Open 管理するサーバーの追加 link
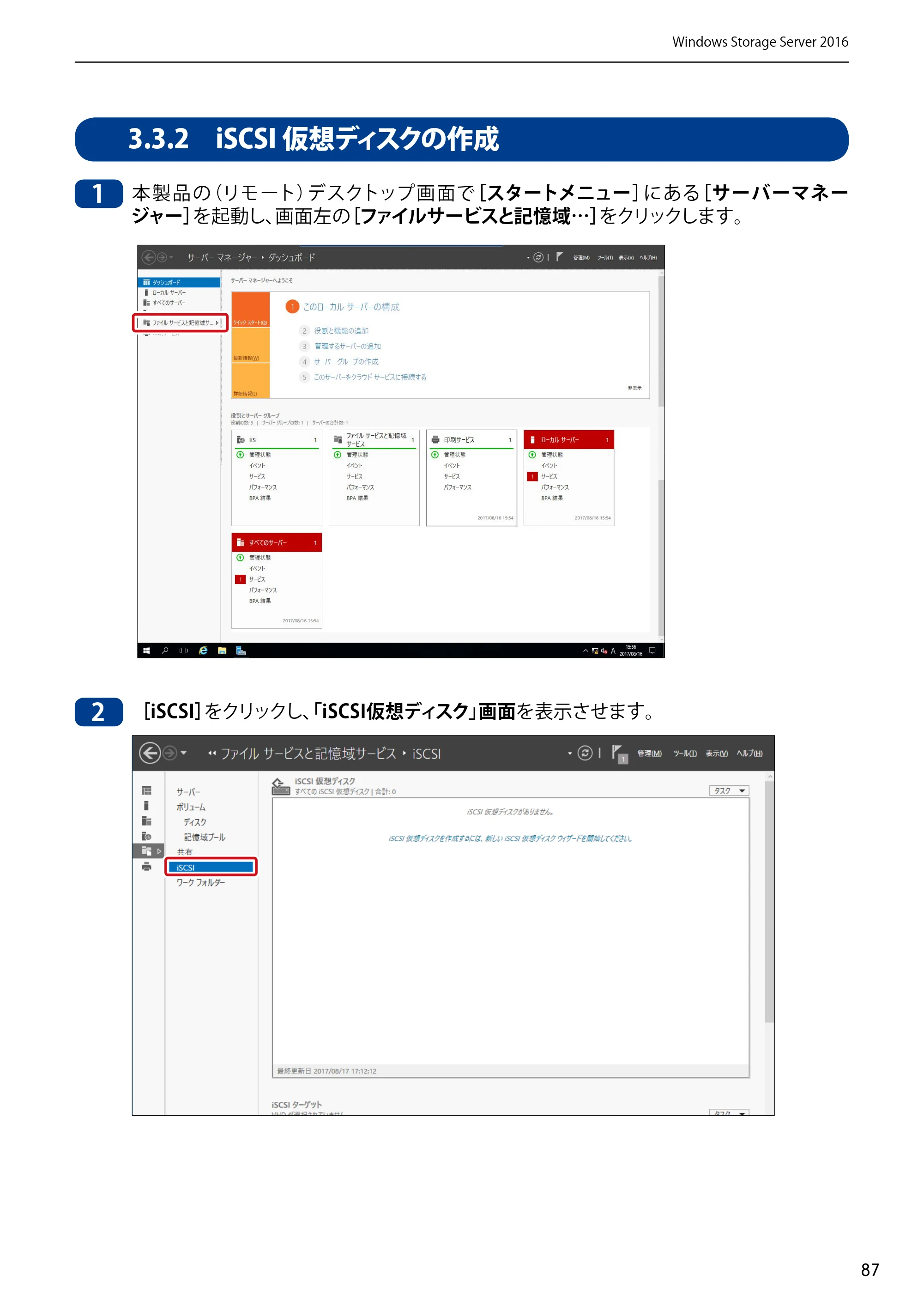The height and width of the screenshot is (1307, 924). [347, 346]
